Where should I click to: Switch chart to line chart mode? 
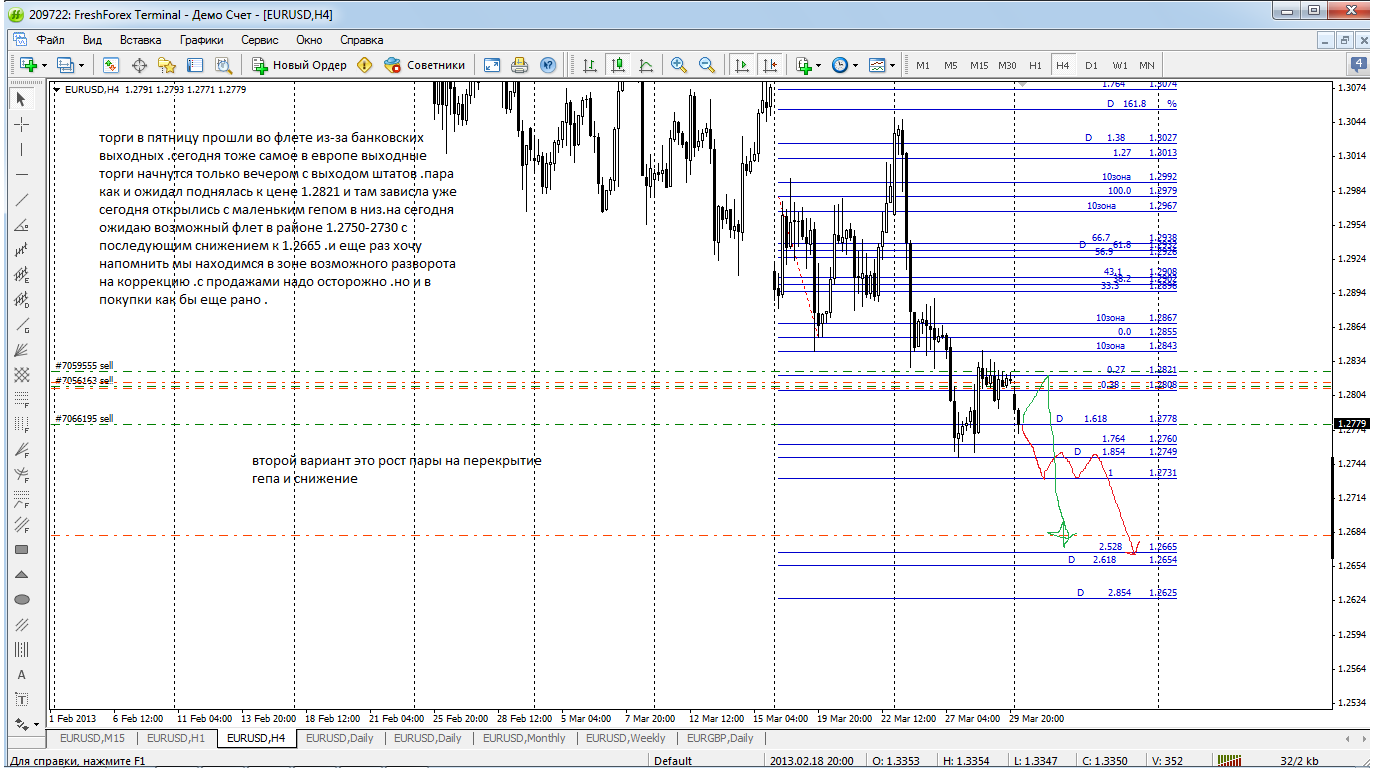pyautogui.click(x=646, y=65)
